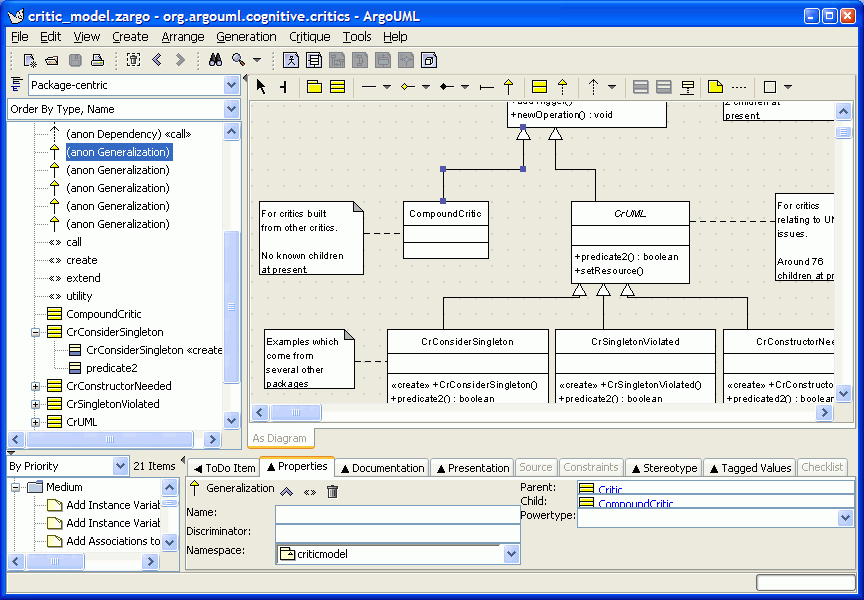Expand the CrConstructorNeeded tree node

(x=35, y=386)
